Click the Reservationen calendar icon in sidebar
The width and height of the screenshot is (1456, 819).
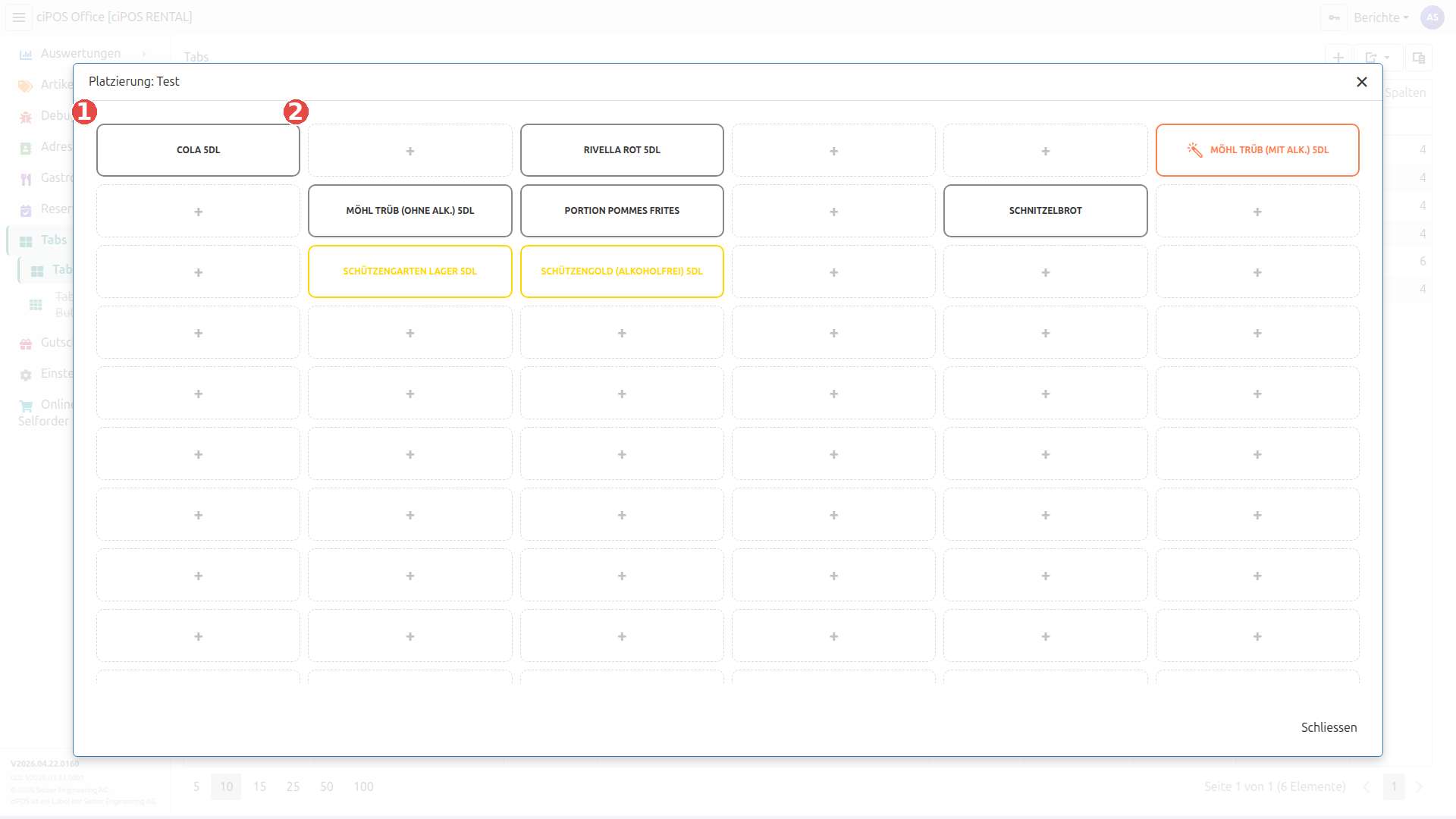click(26, 209)
